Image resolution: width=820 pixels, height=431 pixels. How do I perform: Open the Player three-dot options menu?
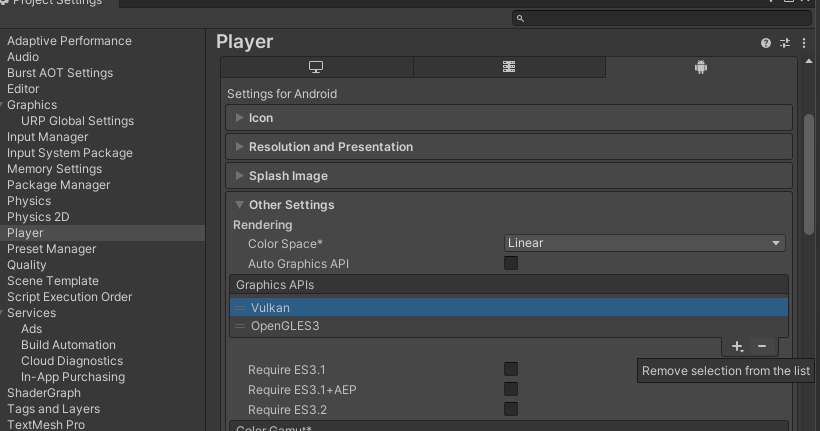pos(804,43)
